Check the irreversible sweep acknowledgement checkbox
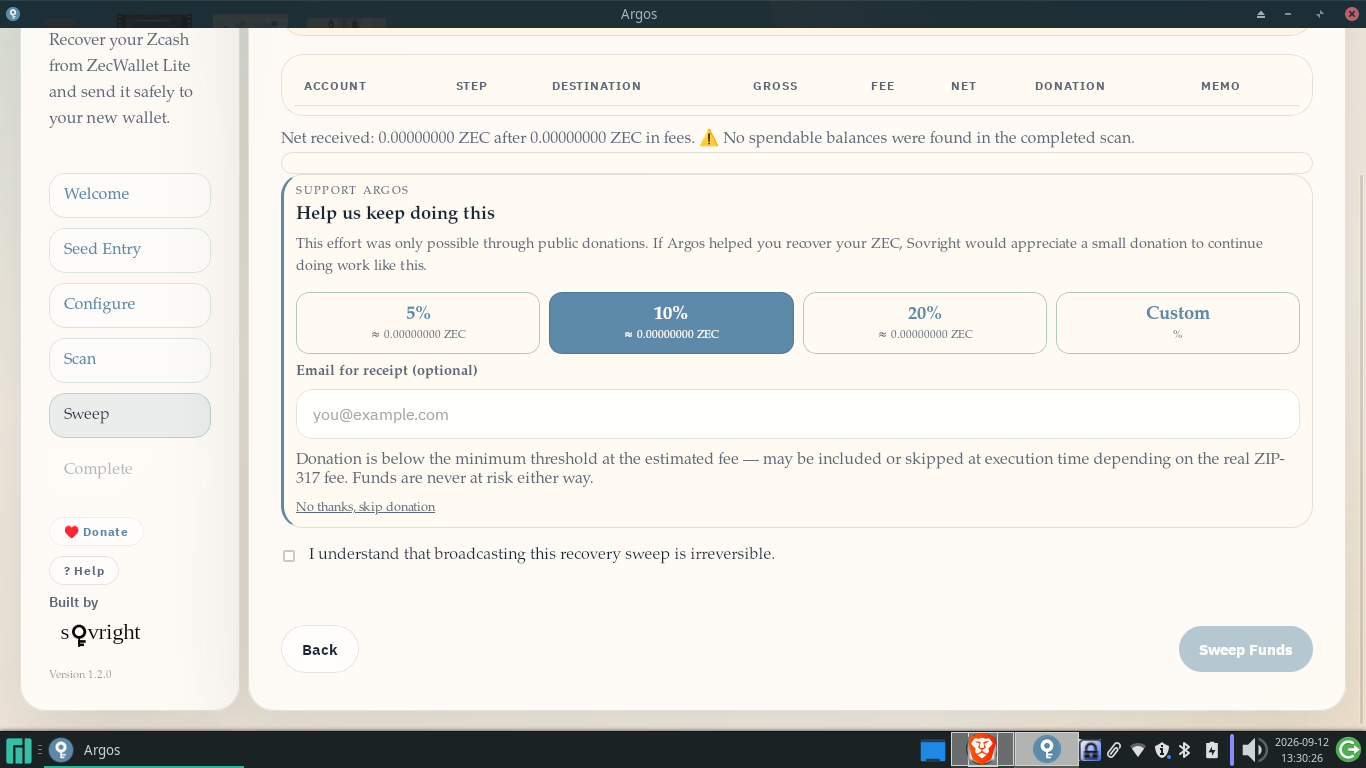This screenshot has width=1366, height=768. pos(289,555)
